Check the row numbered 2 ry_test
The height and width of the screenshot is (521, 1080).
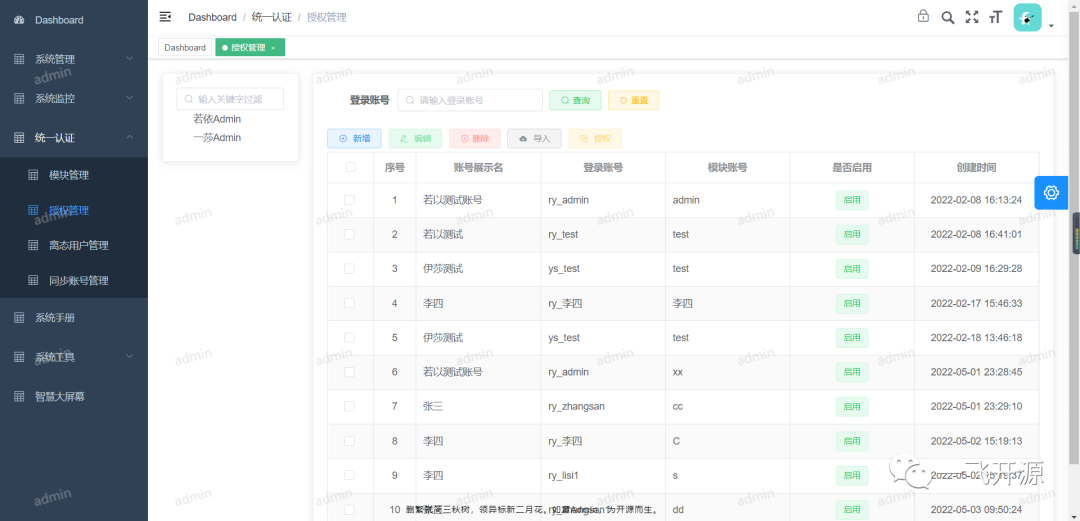pyautogui.click(x=349, y=234)
